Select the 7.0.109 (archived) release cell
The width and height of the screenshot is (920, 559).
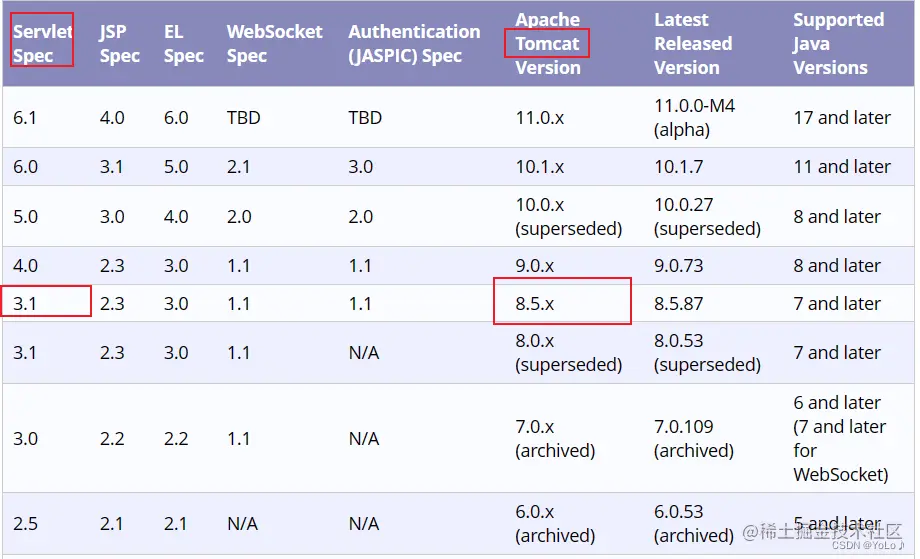pos(694,438)
